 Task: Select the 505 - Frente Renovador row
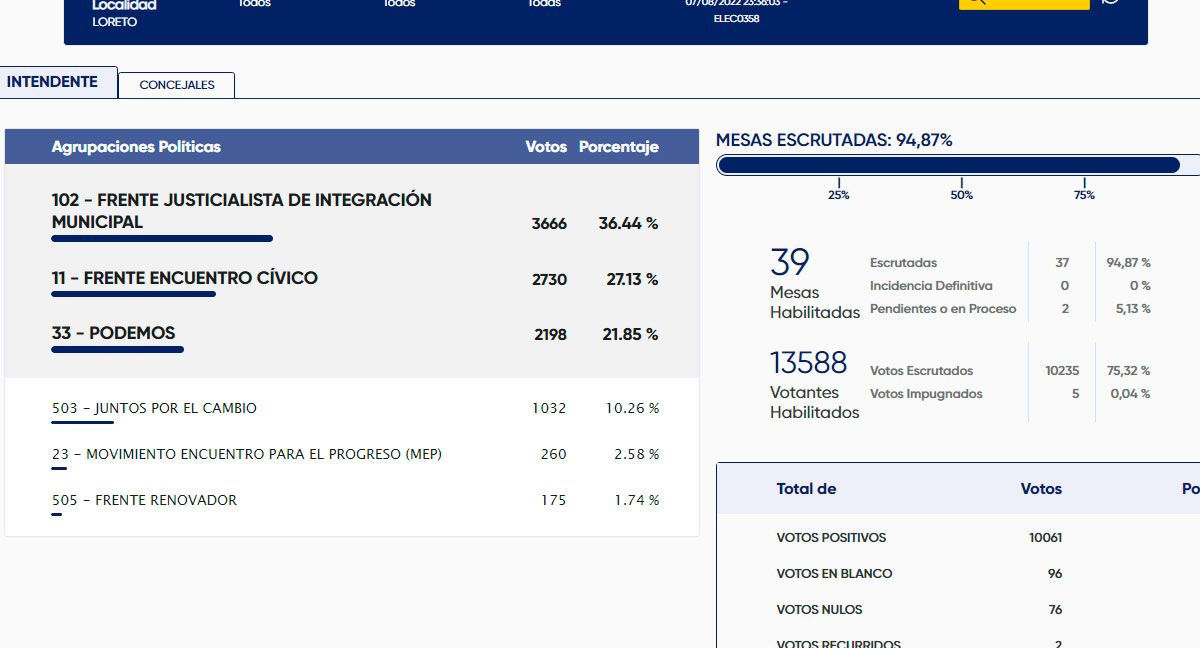[x=144, y=500]
